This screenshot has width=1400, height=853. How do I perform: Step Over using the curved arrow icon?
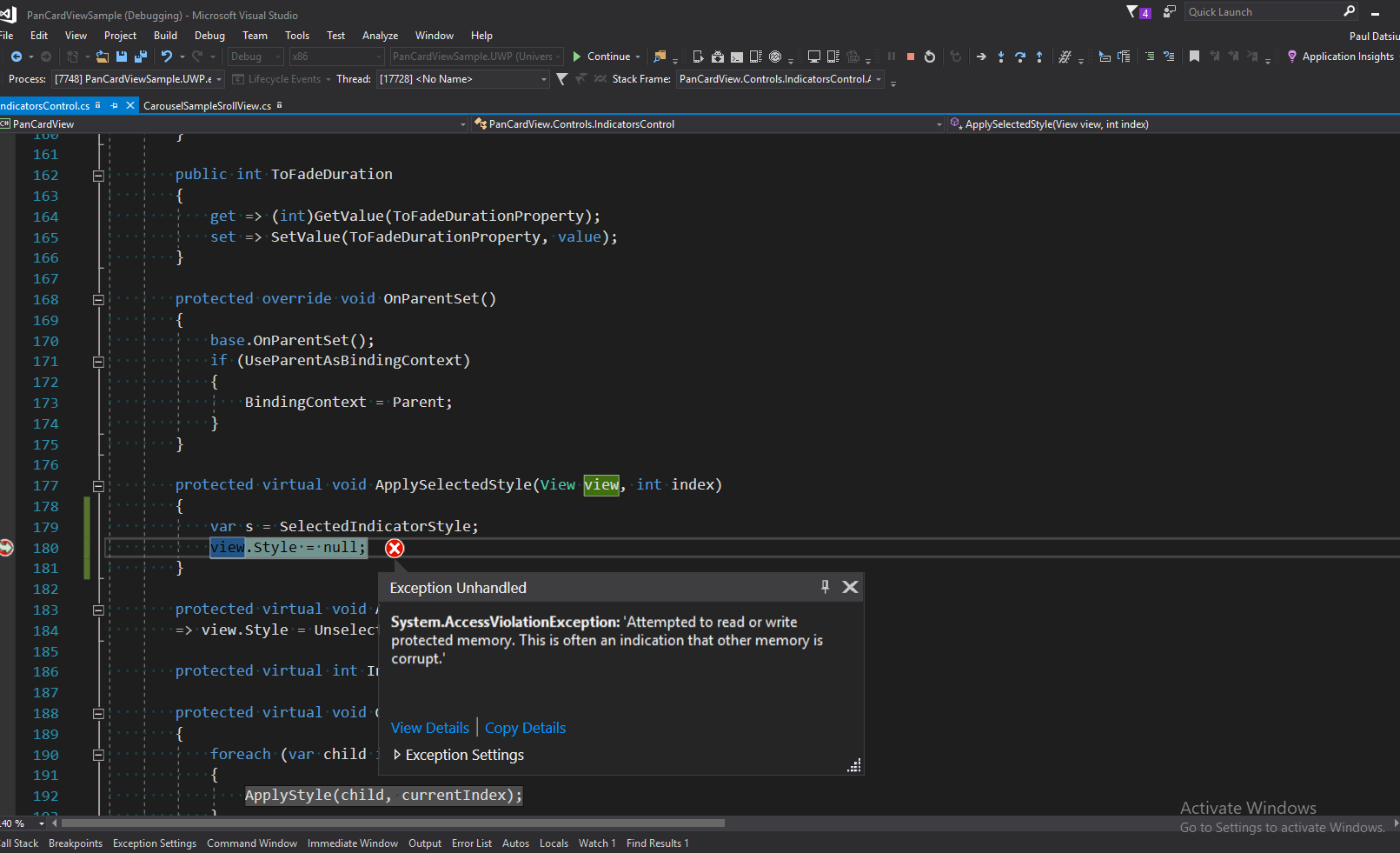[1020, 57]
